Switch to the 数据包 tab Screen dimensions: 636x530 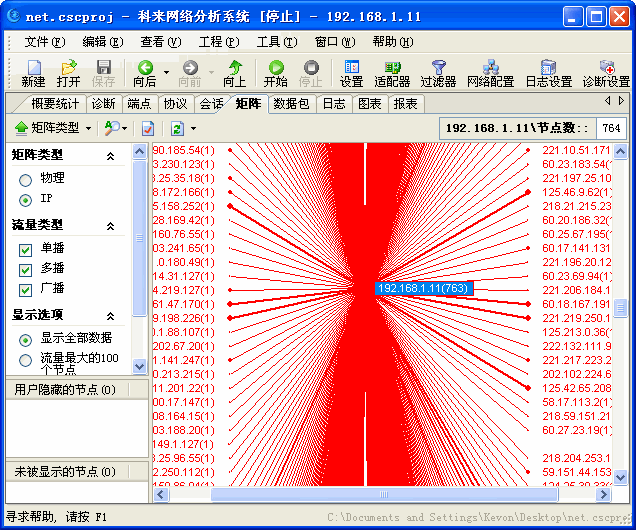291,104
